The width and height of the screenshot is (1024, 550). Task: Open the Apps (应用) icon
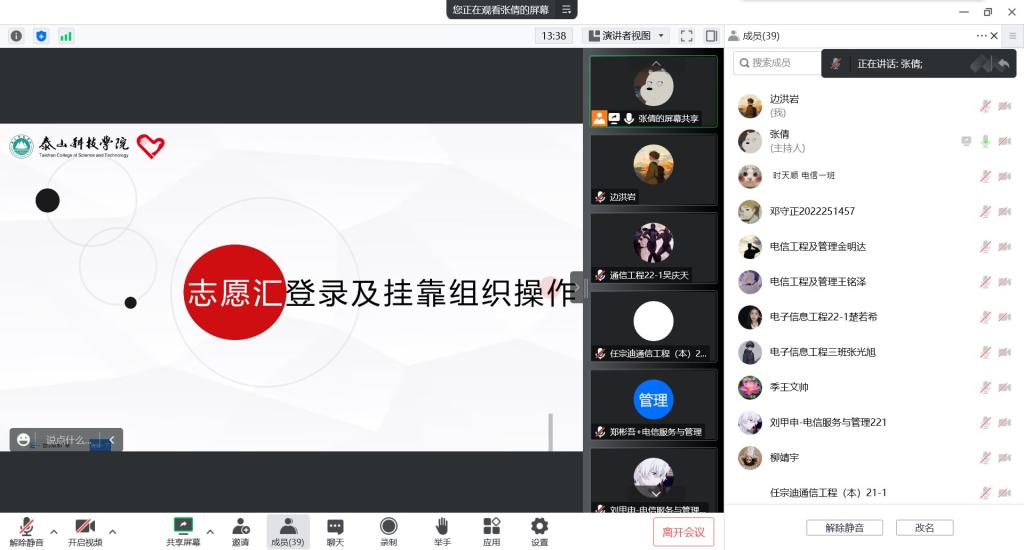tap(491, 531)
